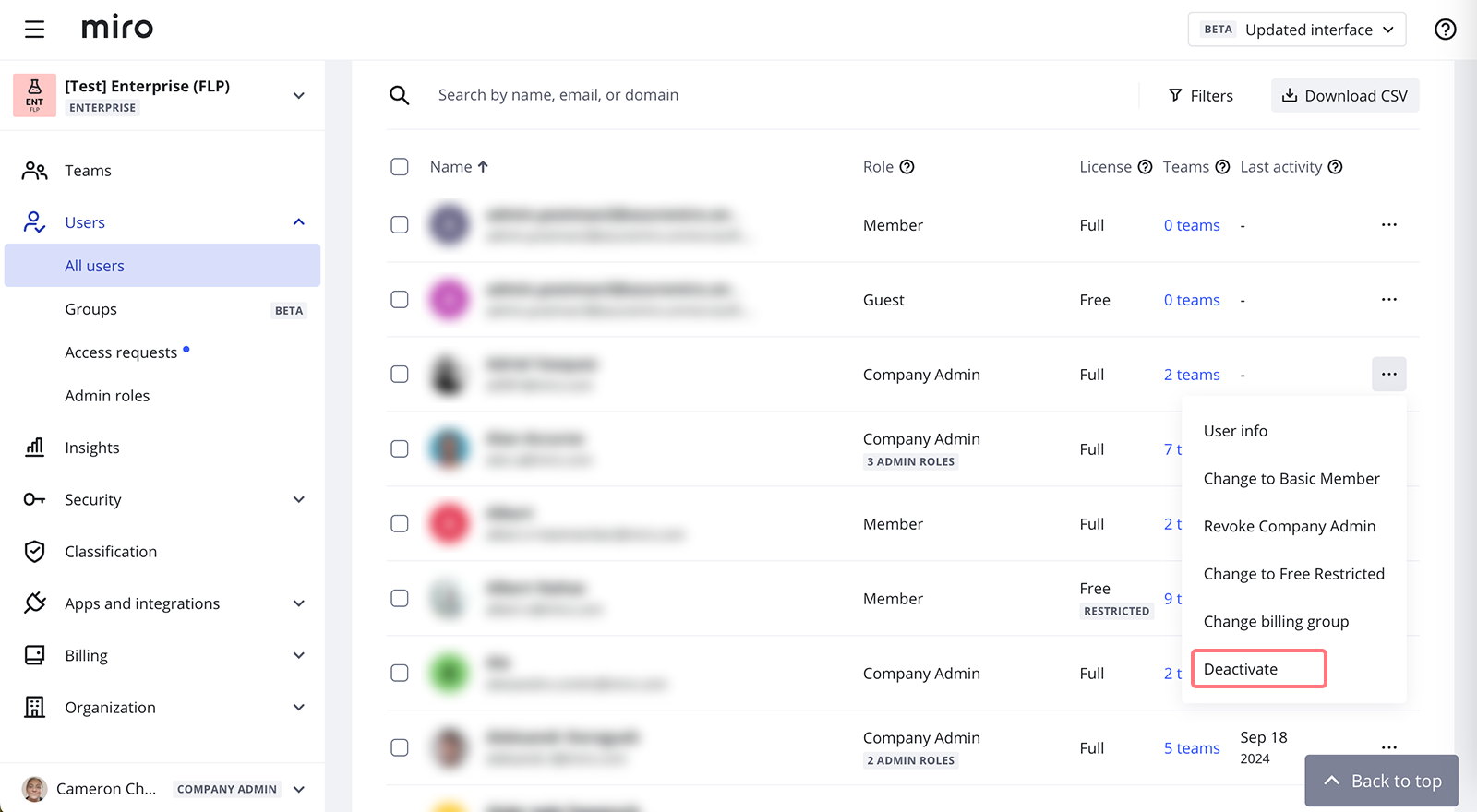The image size is (1477, 812).
Task: Select the checkbox for the 3 admin roles user
Action: click(400, 449)
